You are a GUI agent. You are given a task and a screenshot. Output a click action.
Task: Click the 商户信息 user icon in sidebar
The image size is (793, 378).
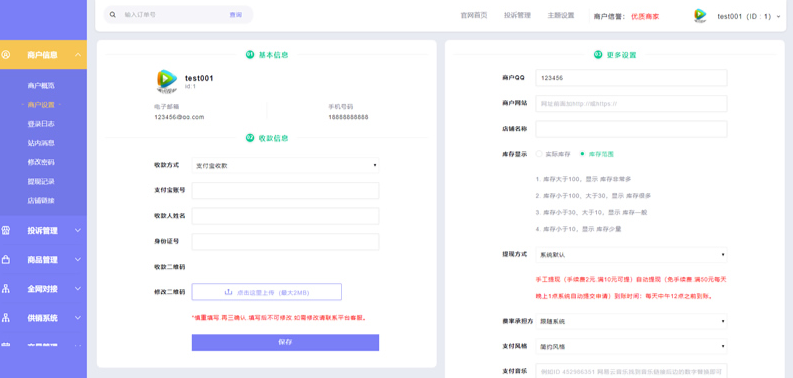(x=6, y=55)
